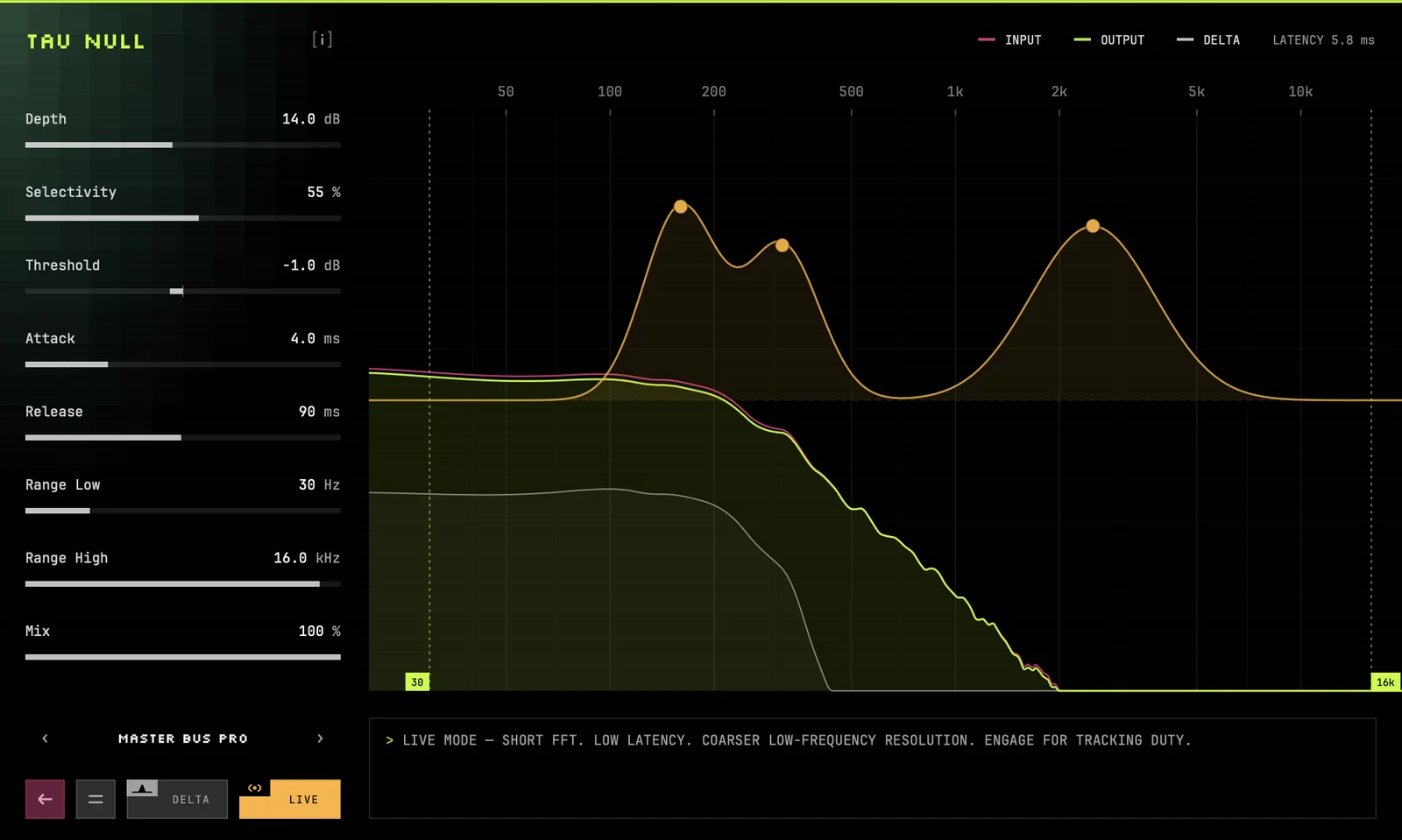
Task: Toggle the DELTA listen button
Action: [177, 799]
